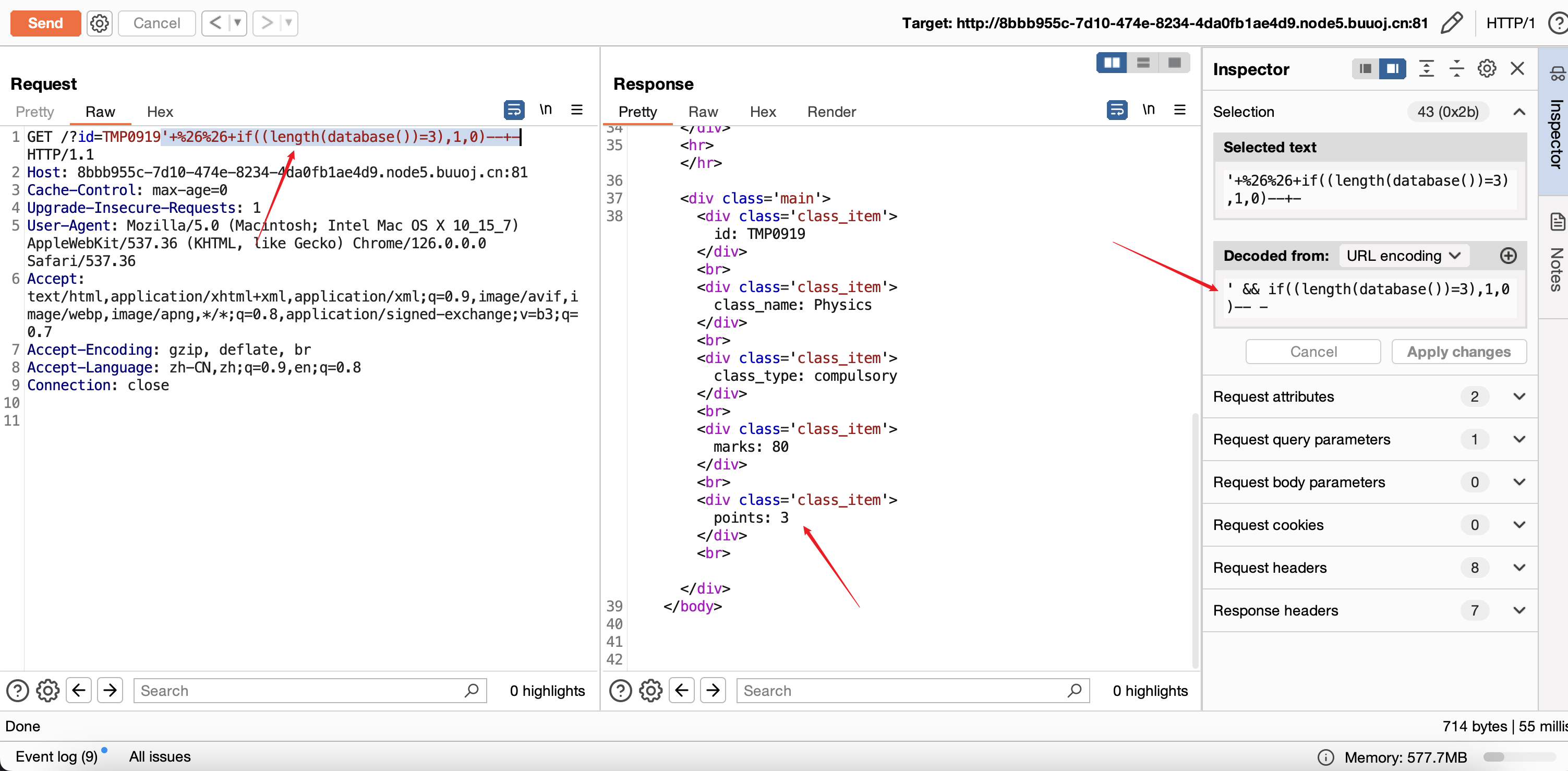Select the combined tabbed layout icon
Screen dimensions: 1568x771
tap(1174, 63)
